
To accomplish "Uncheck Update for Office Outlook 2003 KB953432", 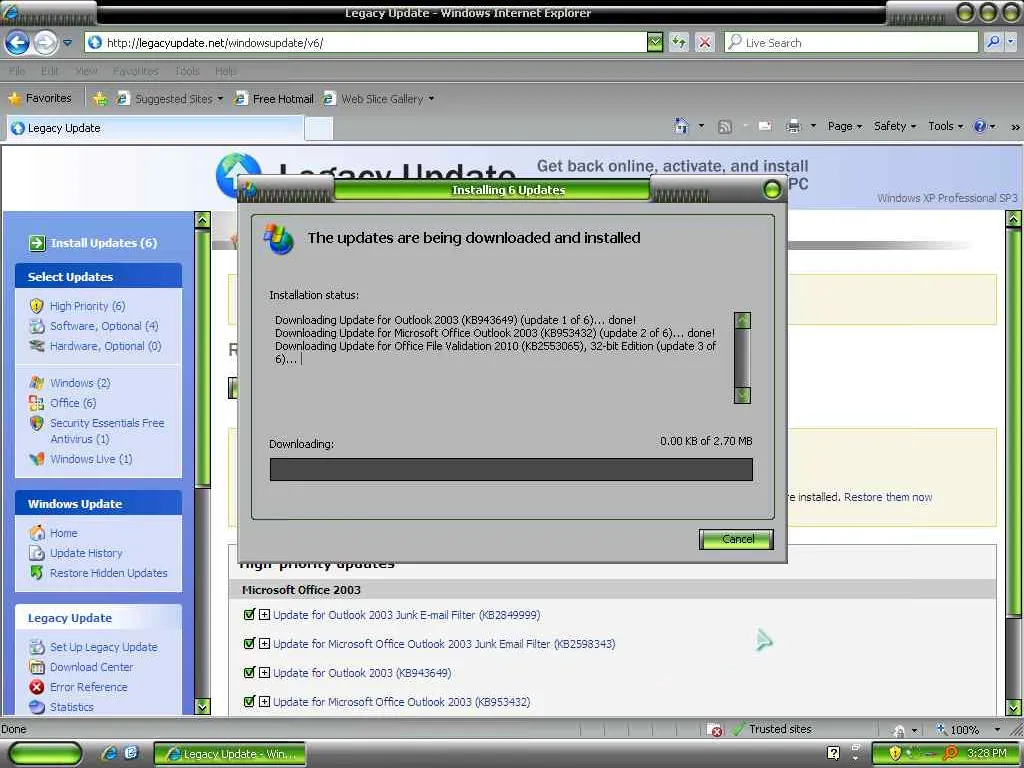I will pyautogui.click(x=249, y=702).
